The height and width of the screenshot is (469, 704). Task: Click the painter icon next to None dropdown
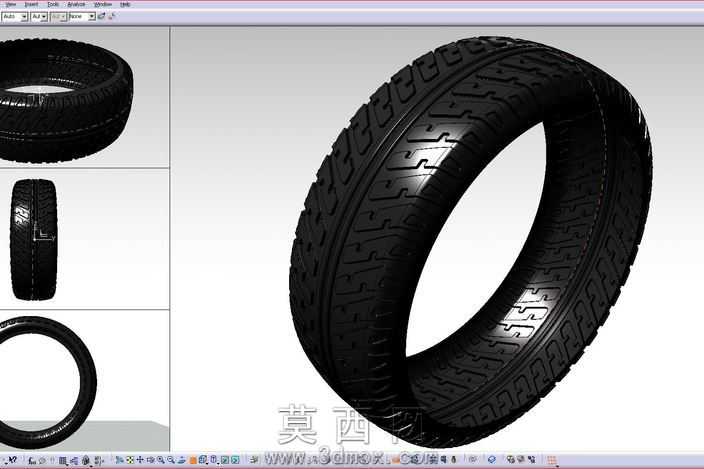click(101, 16)
